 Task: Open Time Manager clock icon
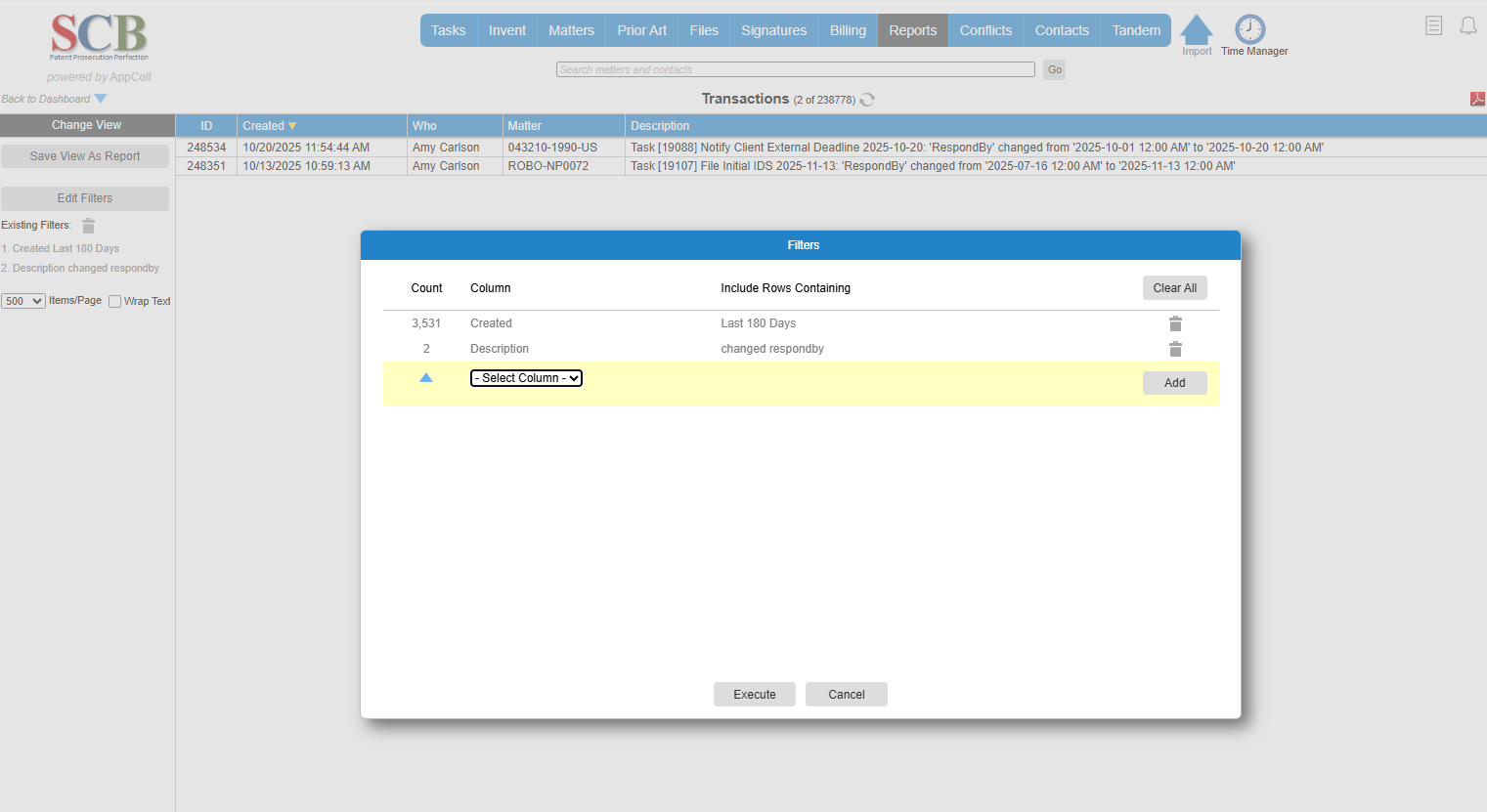pos(1249,29)
